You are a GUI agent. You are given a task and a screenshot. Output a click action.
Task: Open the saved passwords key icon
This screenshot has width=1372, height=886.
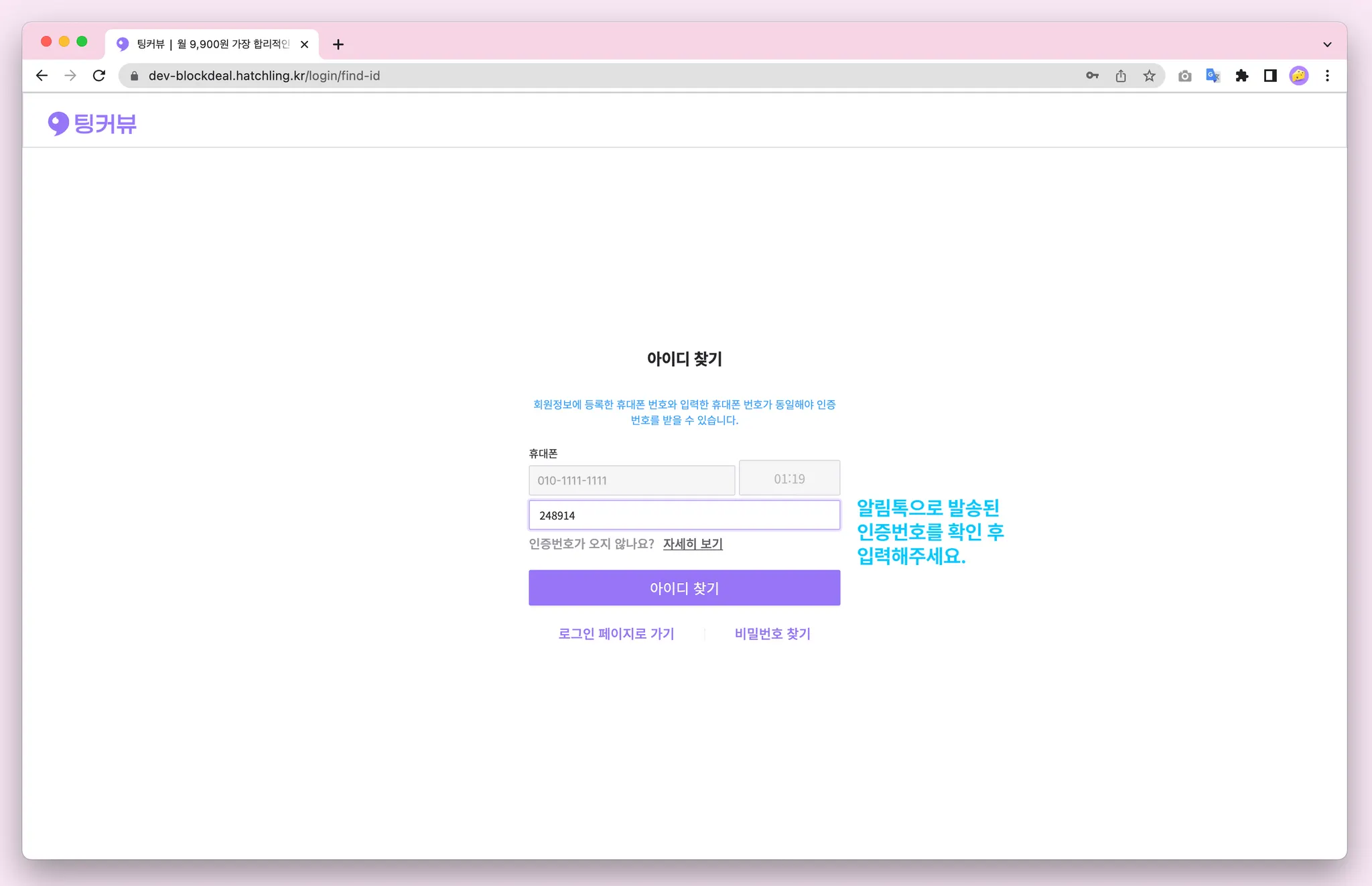pos(1092,76)
